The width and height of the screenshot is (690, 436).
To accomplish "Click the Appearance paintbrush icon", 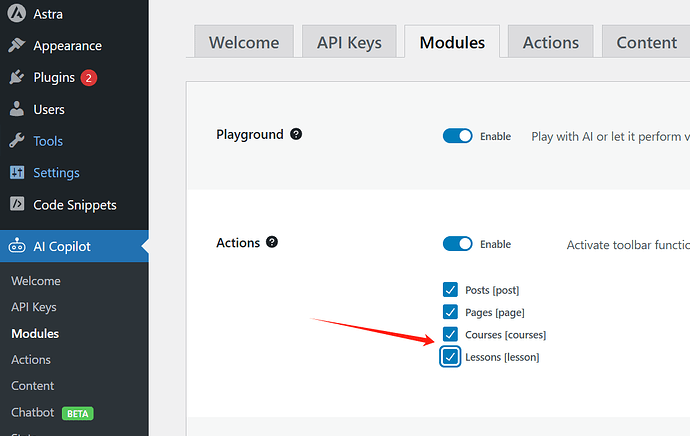I will [17, 45].
